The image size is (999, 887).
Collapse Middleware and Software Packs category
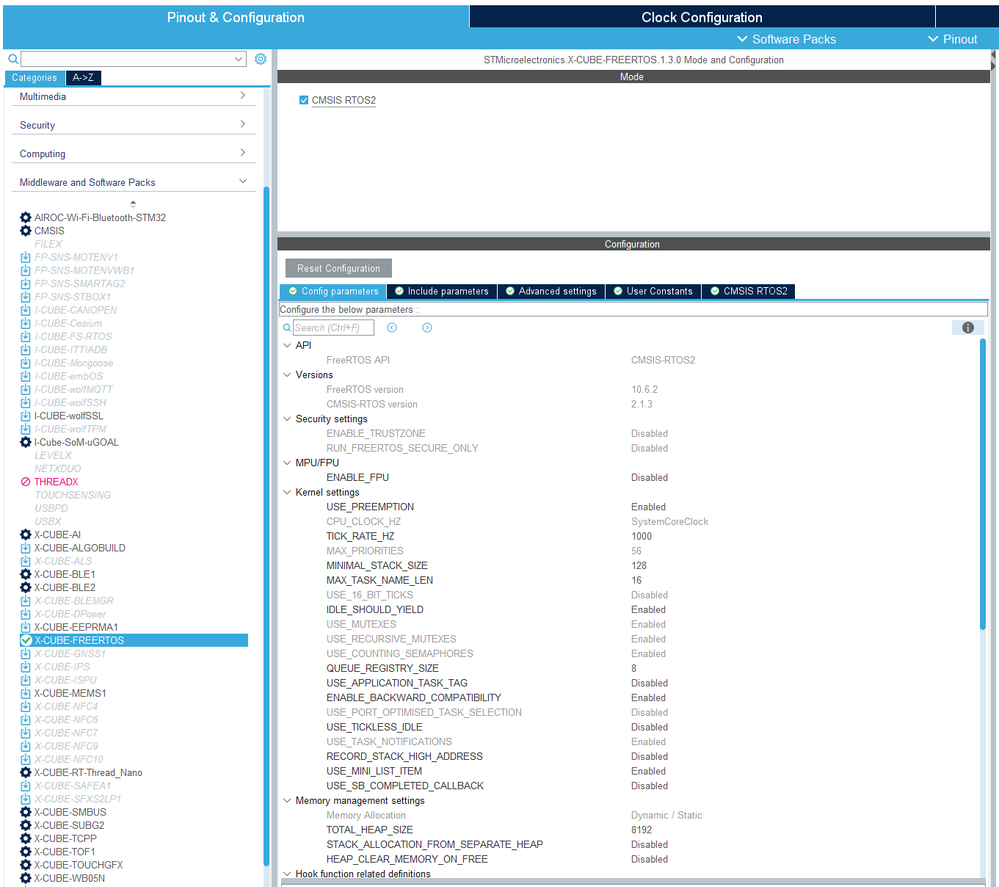click(243, 181)
